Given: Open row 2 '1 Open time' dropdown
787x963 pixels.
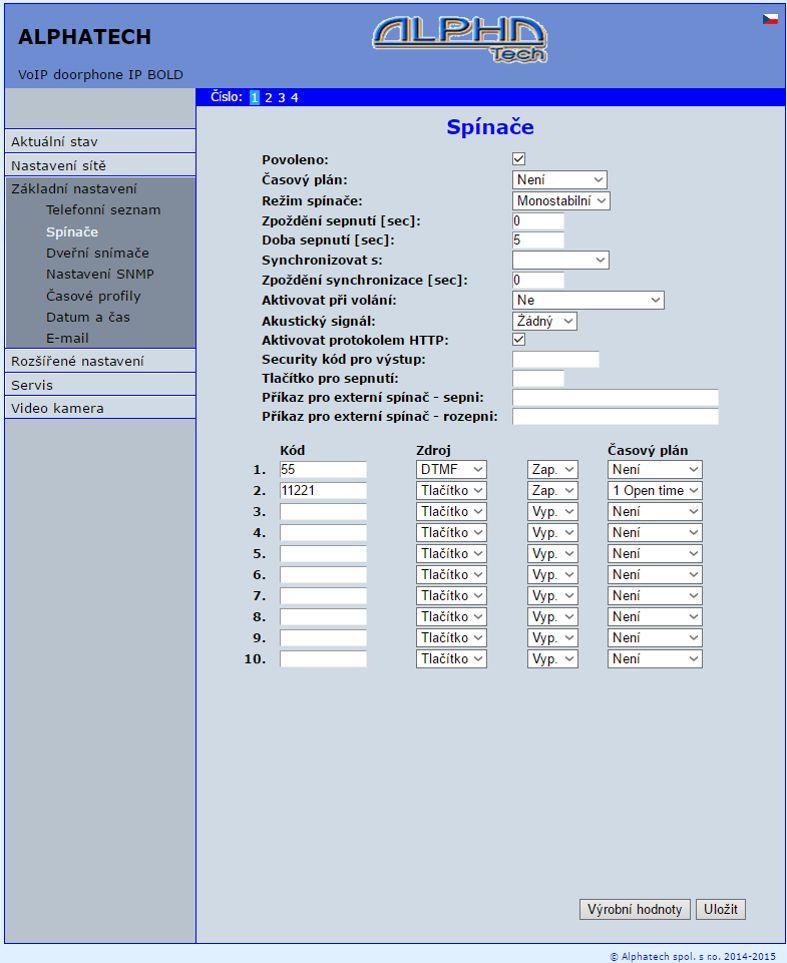Looking at the screenshot, I should (655, 491).
